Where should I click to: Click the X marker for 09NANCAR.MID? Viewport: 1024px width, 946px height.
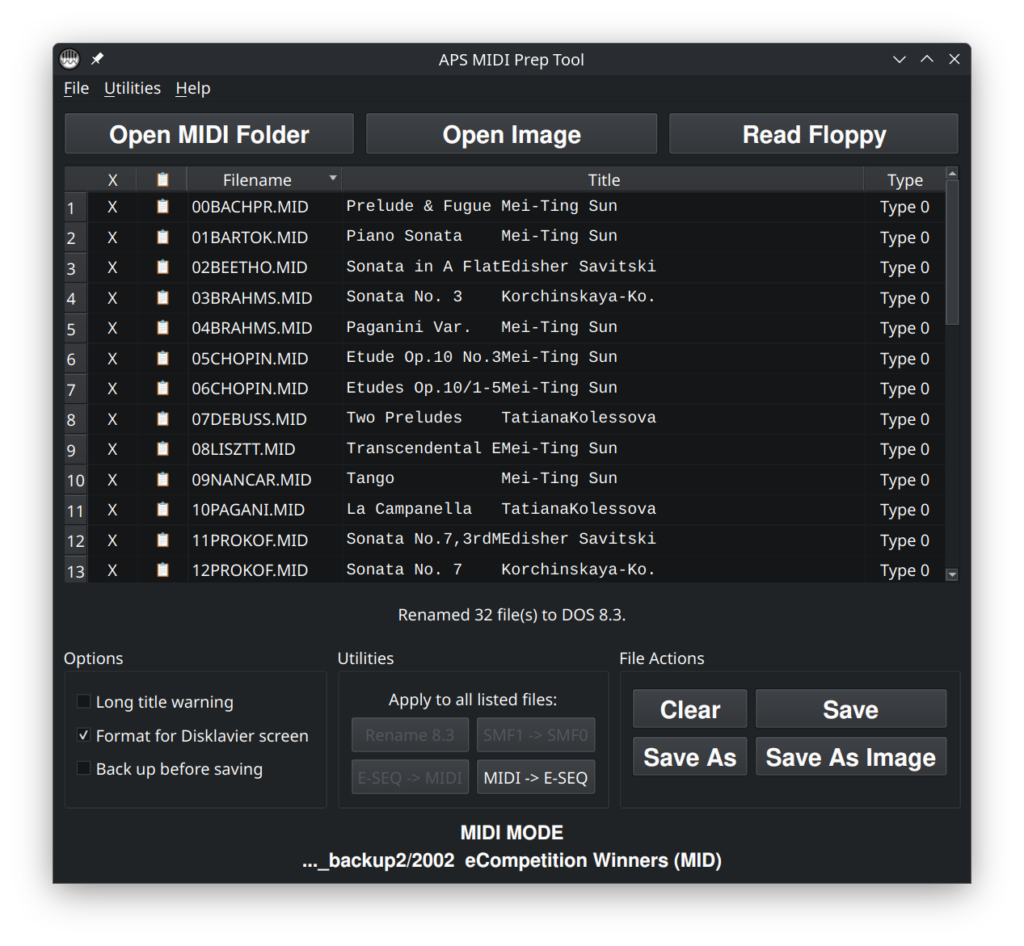[112, 479]
